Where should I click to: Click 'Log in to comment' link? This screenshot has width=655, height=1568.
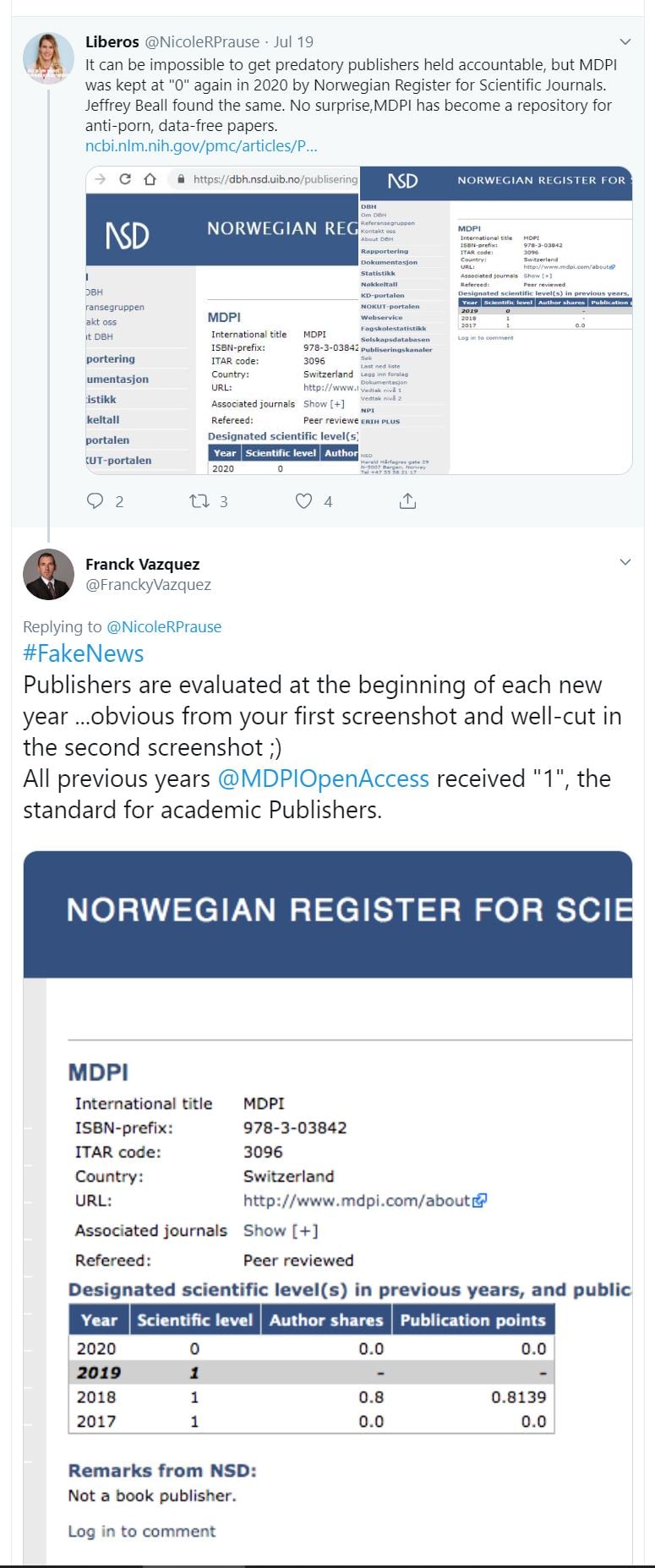coord(141,1531)
